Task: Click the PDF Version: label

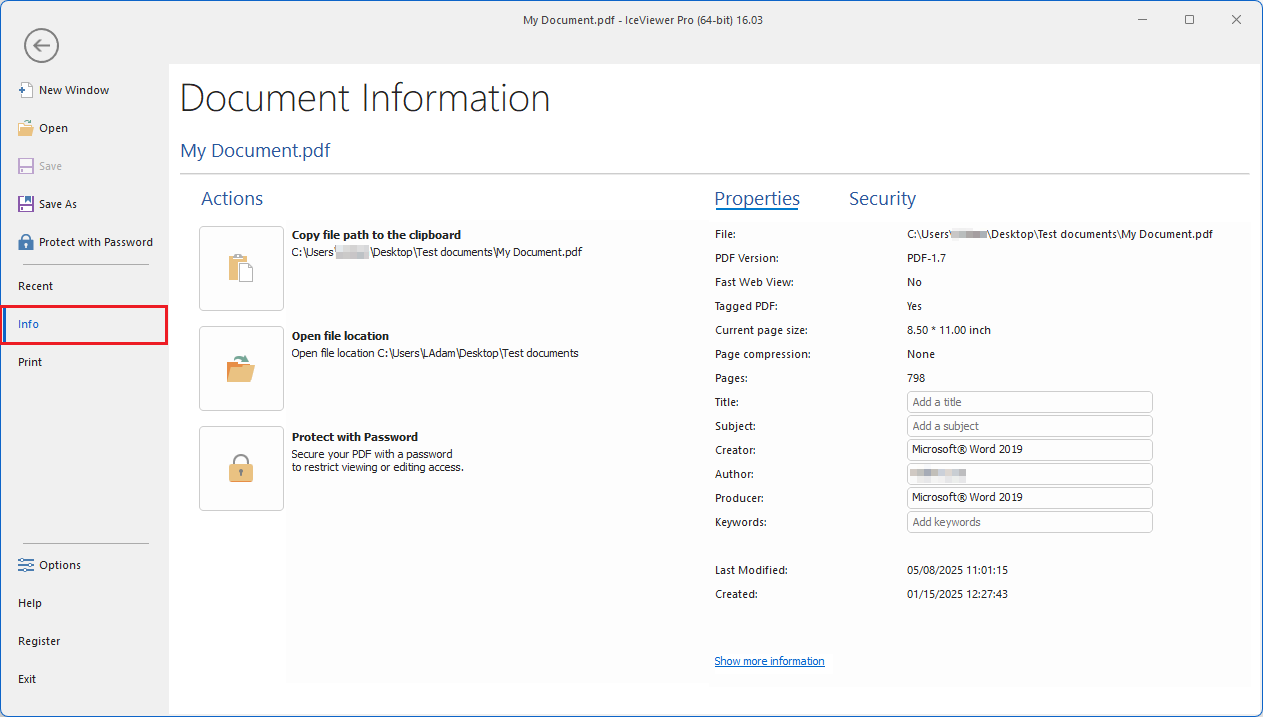Action: (x=746, y=258)
